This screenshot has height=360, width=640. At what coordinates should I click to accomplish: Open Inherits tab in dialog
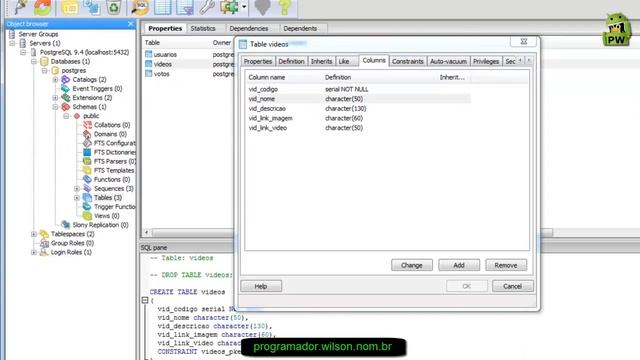[321, 61]
